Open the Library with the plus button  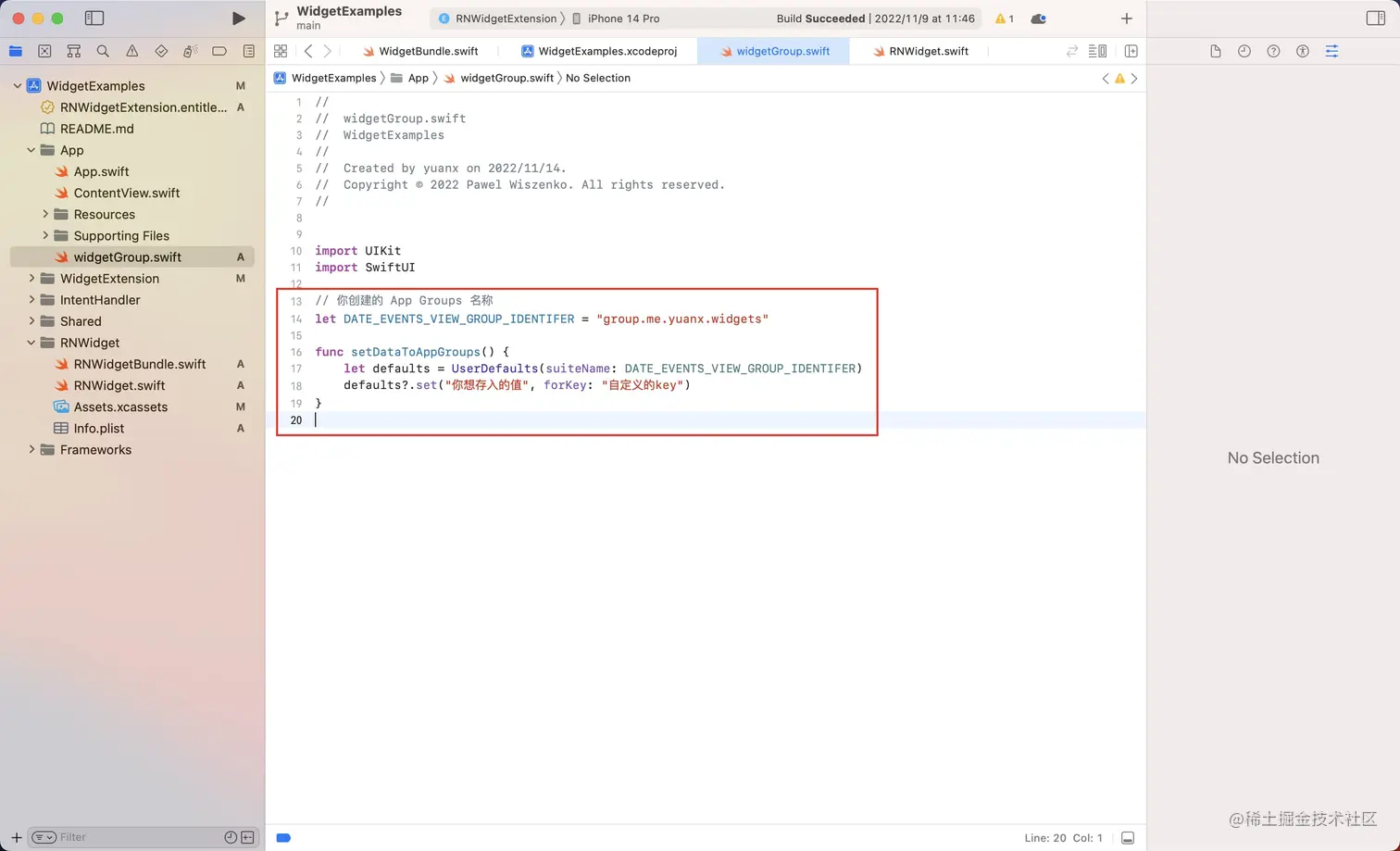(1127, 19)
